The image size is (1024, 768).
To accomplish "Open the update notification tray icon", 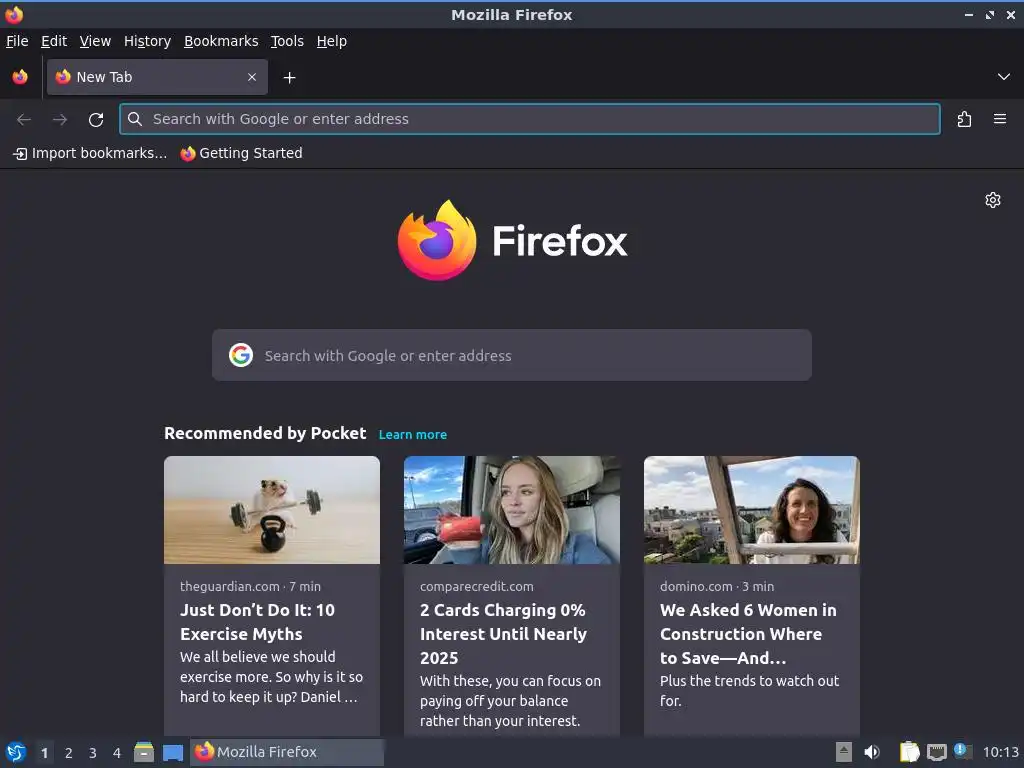I will coord(962,751).
